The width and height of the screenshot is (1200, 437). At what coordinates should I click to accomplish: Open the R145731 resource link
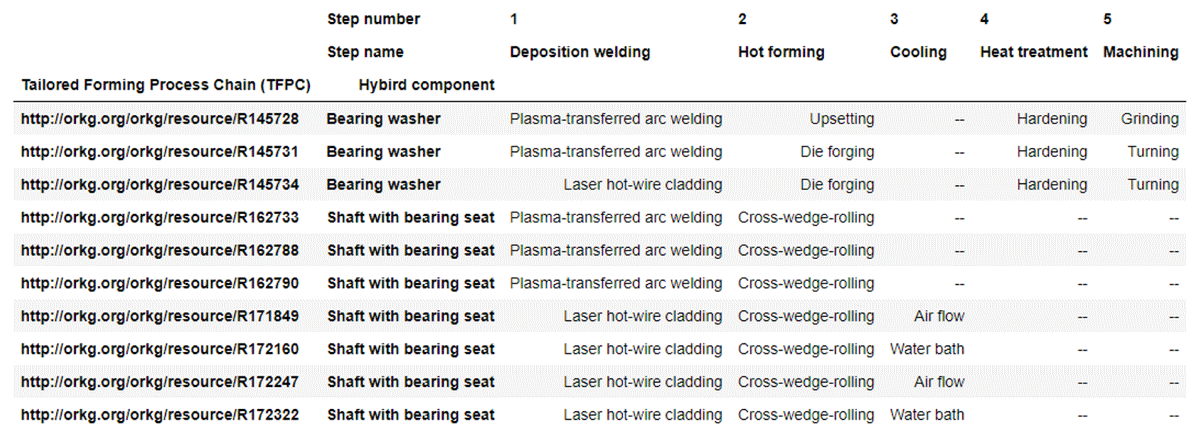pos(160,152)
